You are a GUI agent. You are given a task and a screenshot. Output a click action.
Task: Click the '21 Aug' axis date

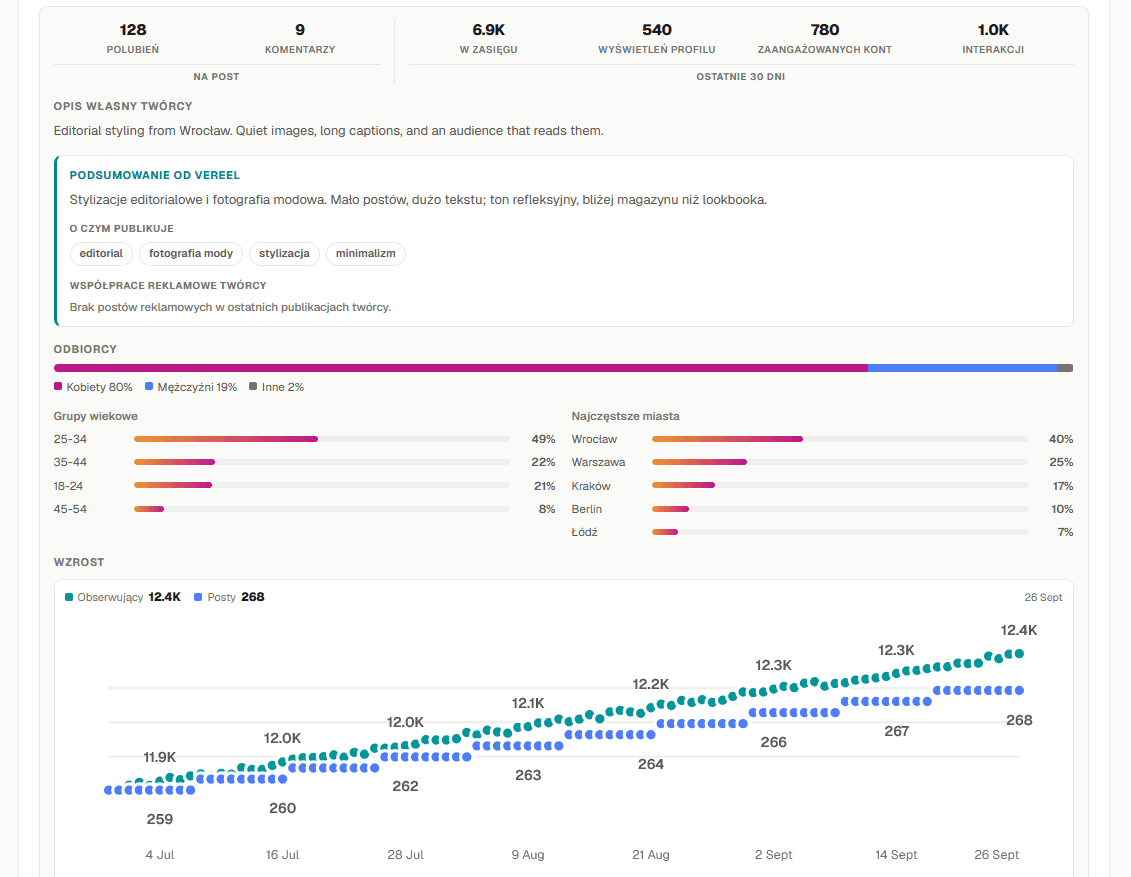[651, 855]
